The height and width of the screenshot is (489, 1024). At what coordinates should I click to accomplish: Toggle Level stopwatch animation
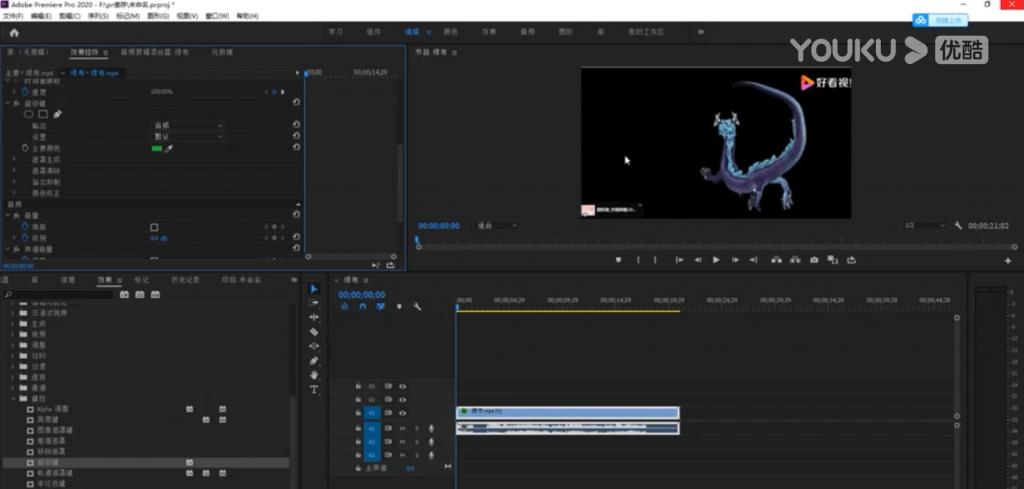pos(25,238)
